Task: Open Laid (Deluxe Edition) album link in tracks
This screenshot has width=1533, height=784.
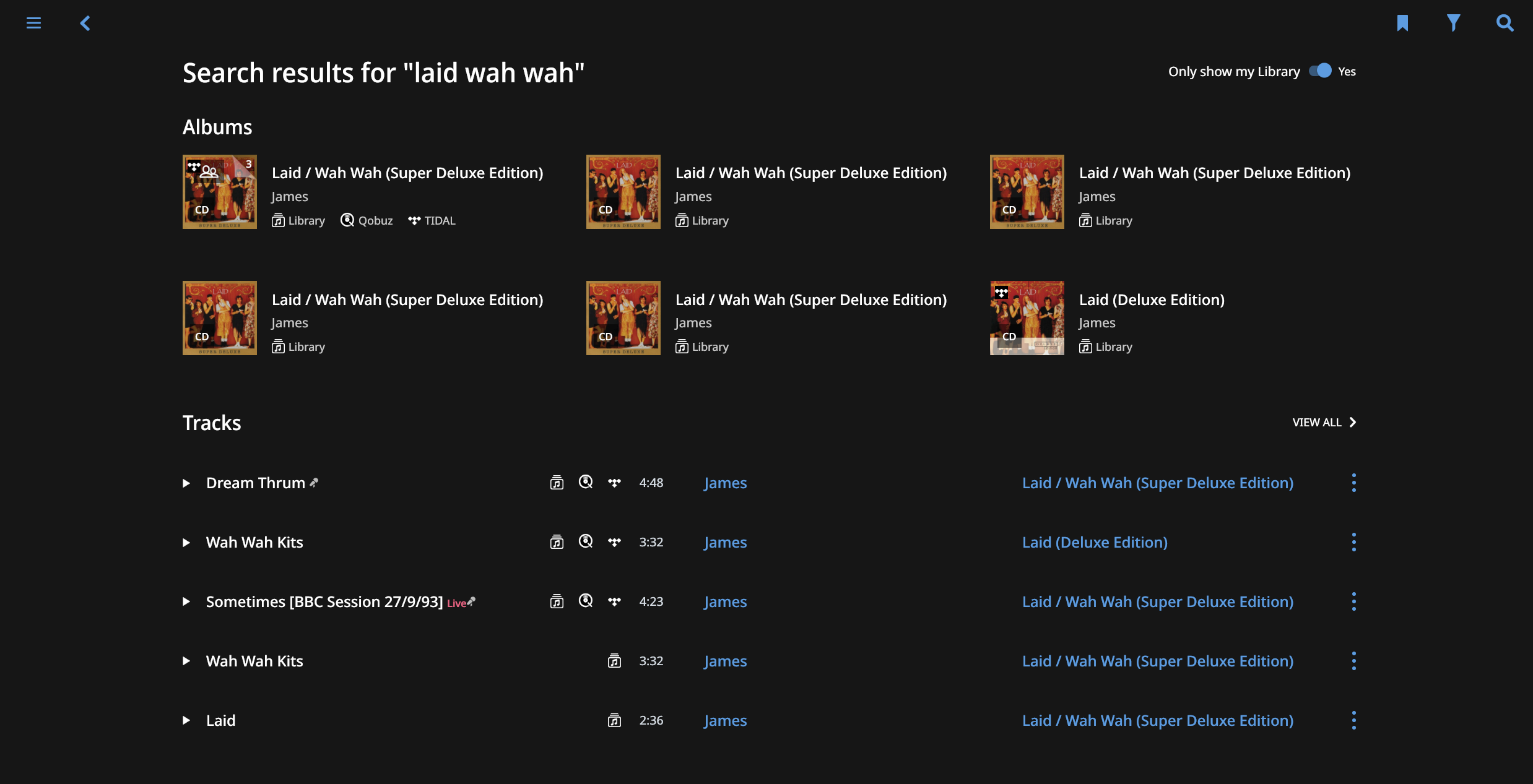Action: tap(1095, 542)
